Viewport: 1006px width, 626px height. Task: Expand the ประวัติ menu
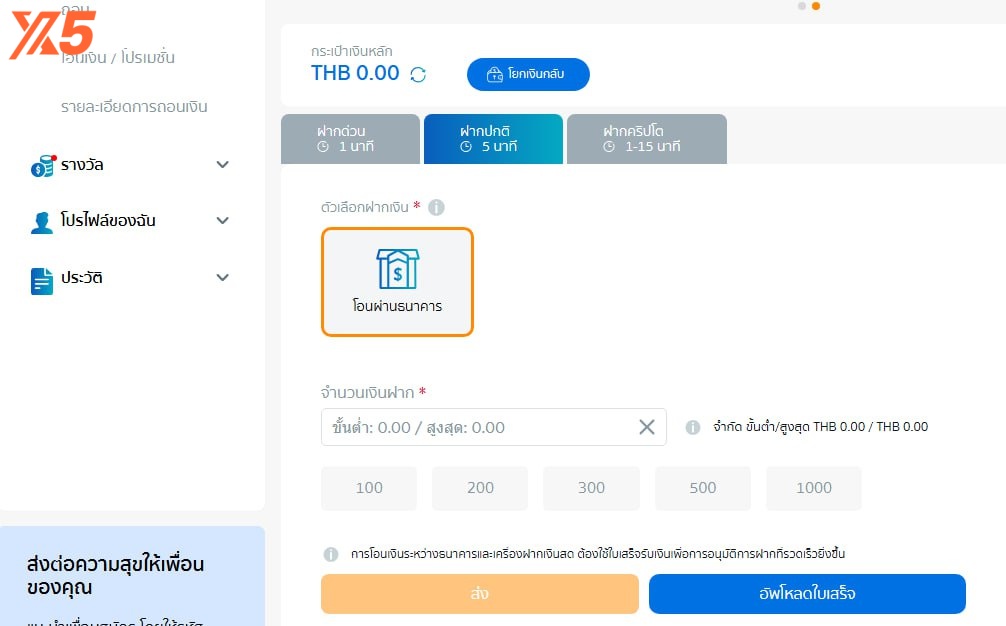pyautogui.click(x=223, y=278)
